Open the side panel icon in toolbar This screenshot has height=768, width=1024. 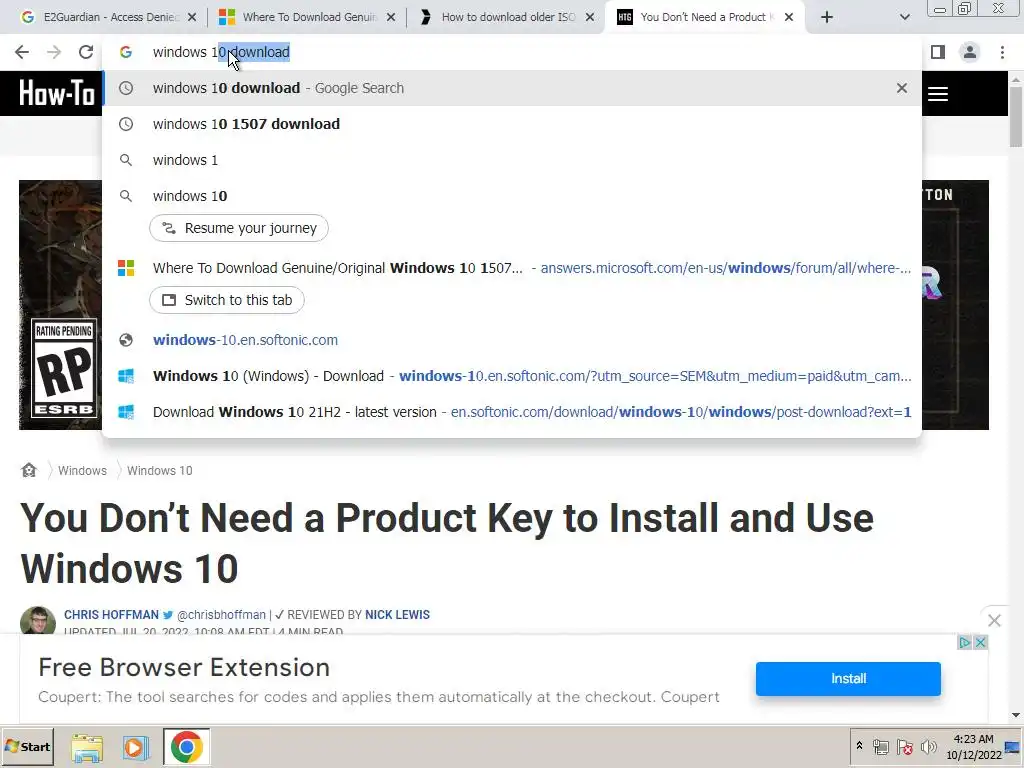pos(938,52)
